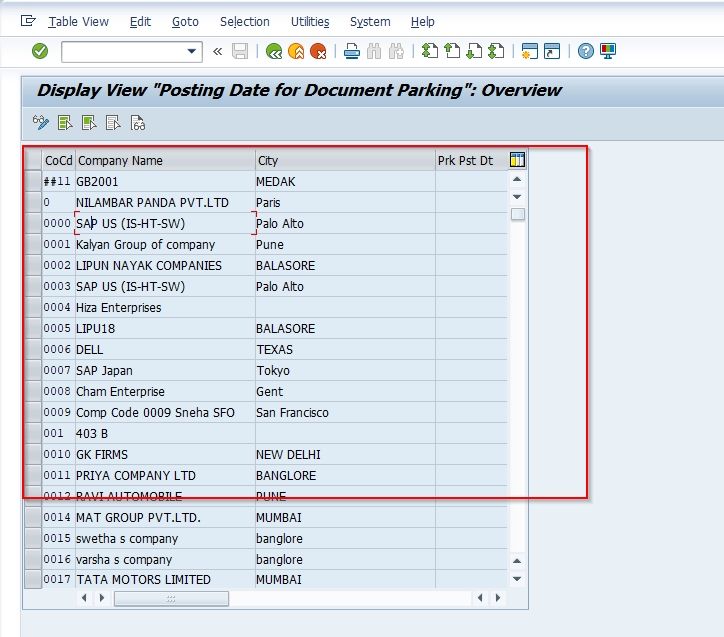This screenshot has width=724, height=637.
Task: Click the Company Name column header
Action: 165,160
